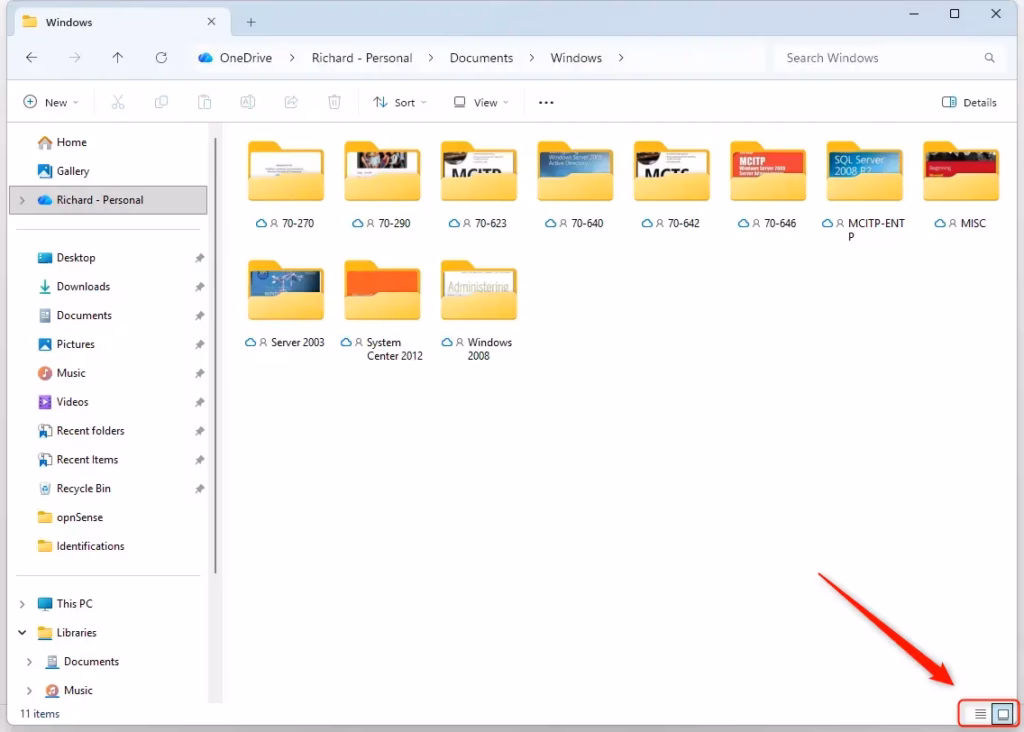The image size is (1024, 732).
Task: Refresh the current folder
Action: 161,57
